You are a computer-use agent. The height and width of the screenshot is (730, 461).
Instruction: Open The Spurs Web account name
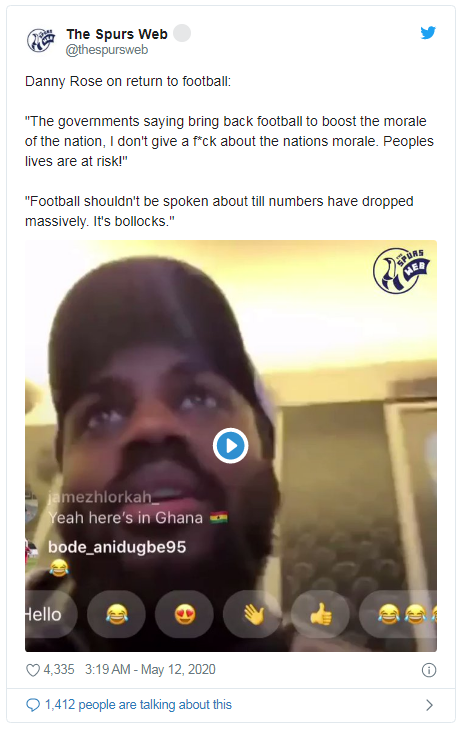(x=117, y=34)
